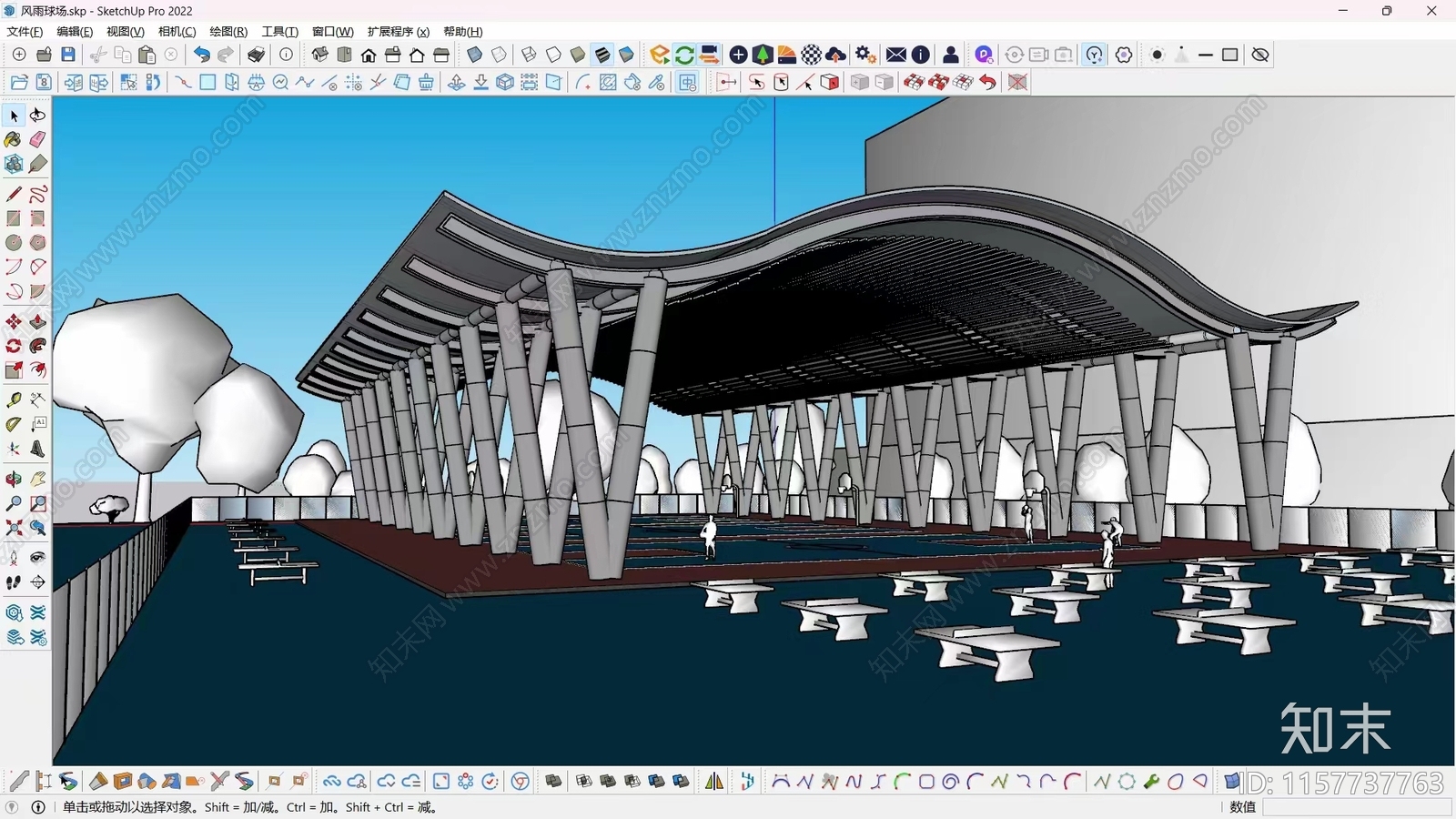The height and width of the screenshot is (819, 1456).
Task: Choose the Polygon tool
Action: coord(37,243)
